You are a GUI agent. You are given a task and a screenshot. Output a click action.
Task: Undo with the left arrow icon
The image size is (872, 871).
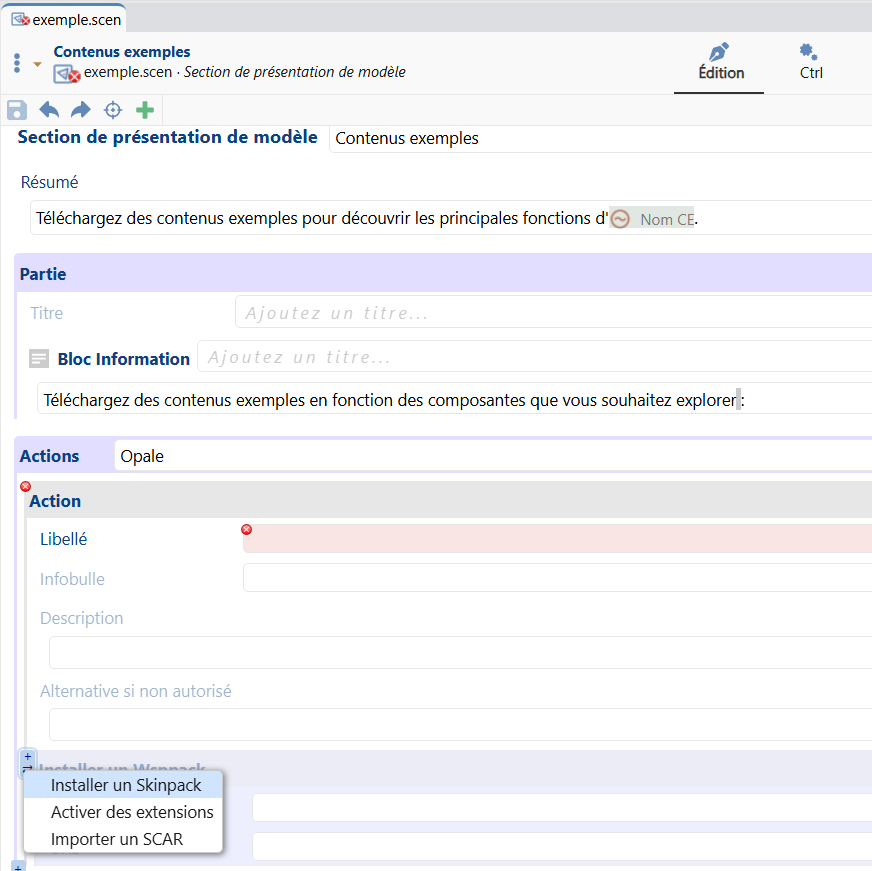click(49, 110)
